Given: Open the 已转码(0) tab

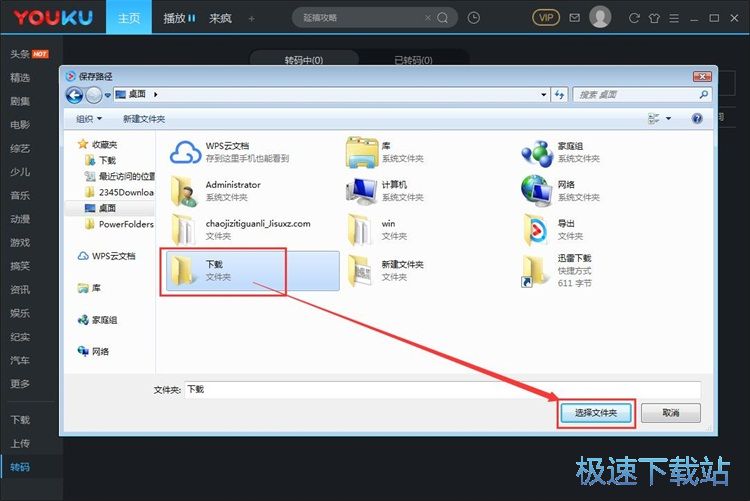Looking at the screenshot, I should pyautogui.click(x=413, y=60).
